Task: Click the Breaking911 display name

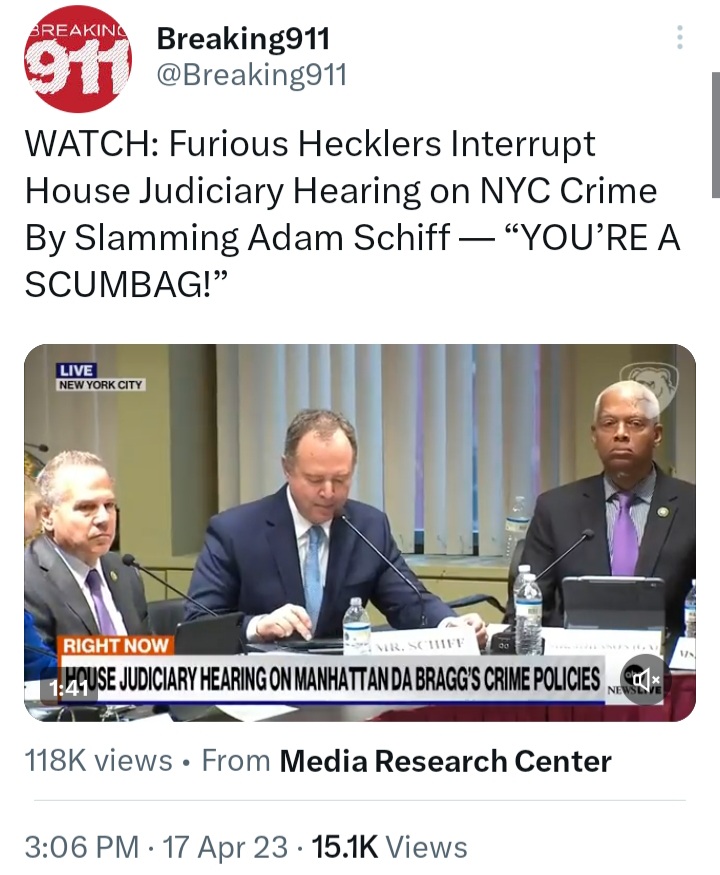Action: 243,39
